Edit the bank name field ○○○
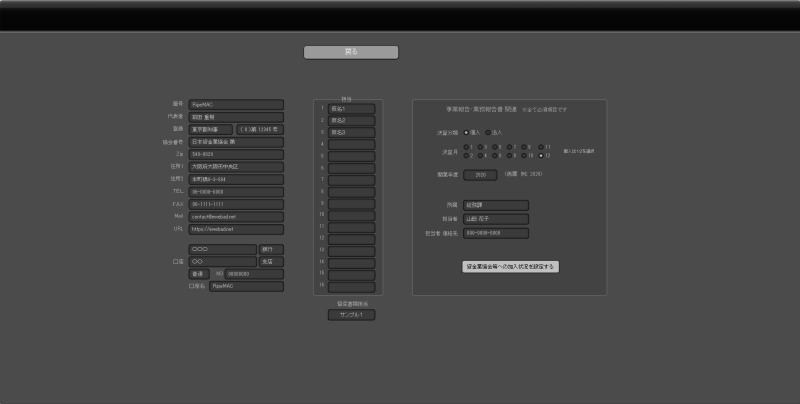This screenshot has height=404, width=800. tap(222, 249)
